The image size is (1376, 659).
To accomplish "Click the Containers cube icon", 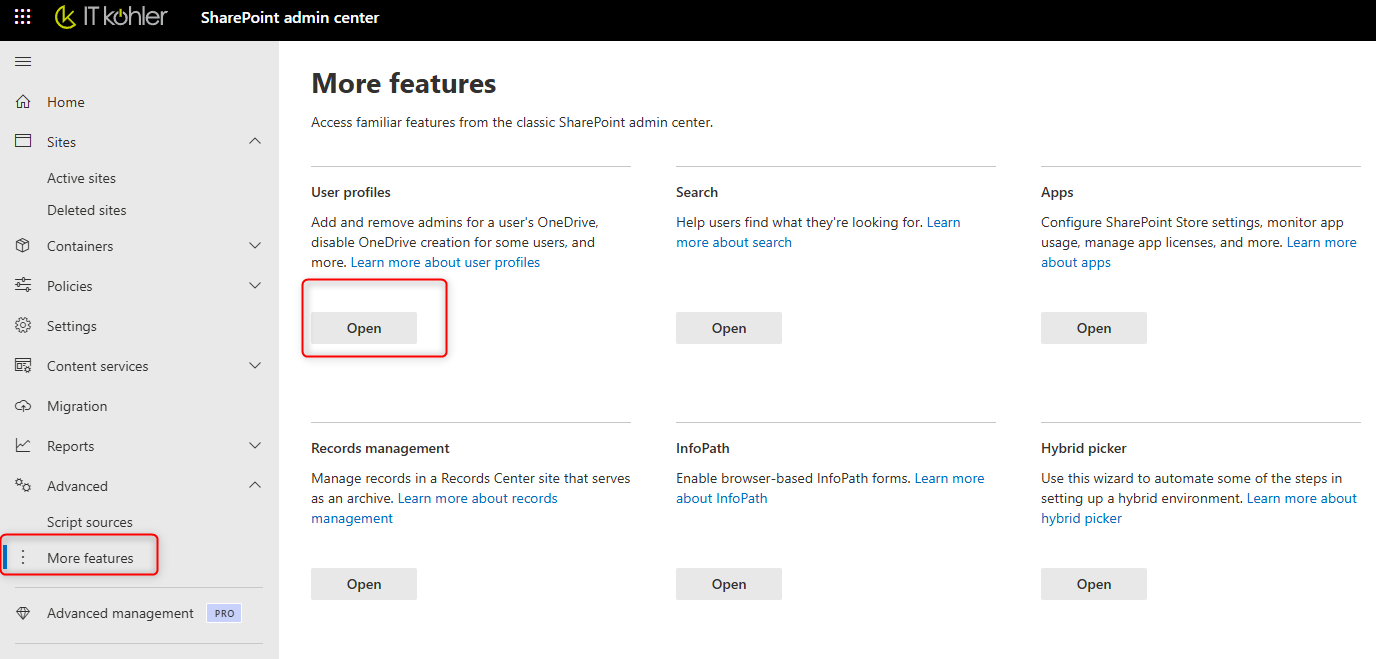I will coord(23,246).
